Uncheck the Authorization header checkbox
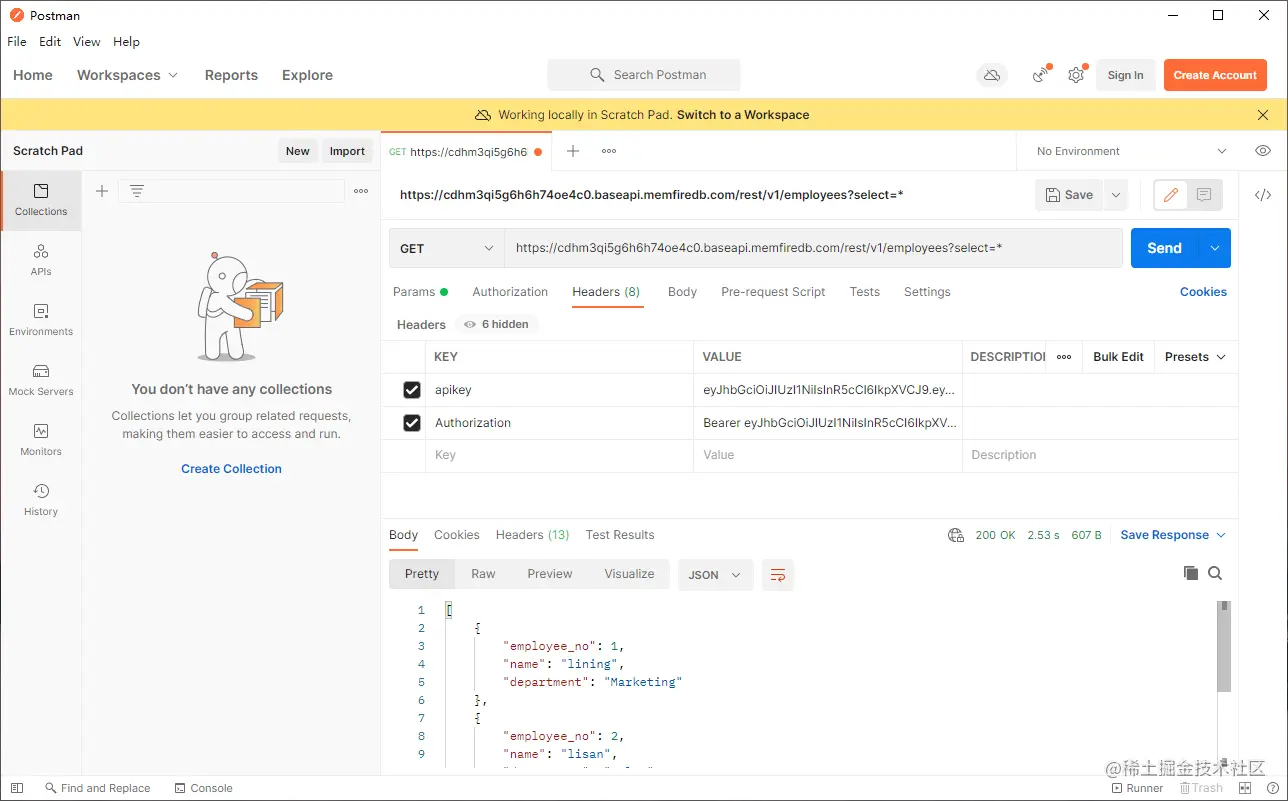This screenshot has height=801, width=1288. (x=411, y=423)
